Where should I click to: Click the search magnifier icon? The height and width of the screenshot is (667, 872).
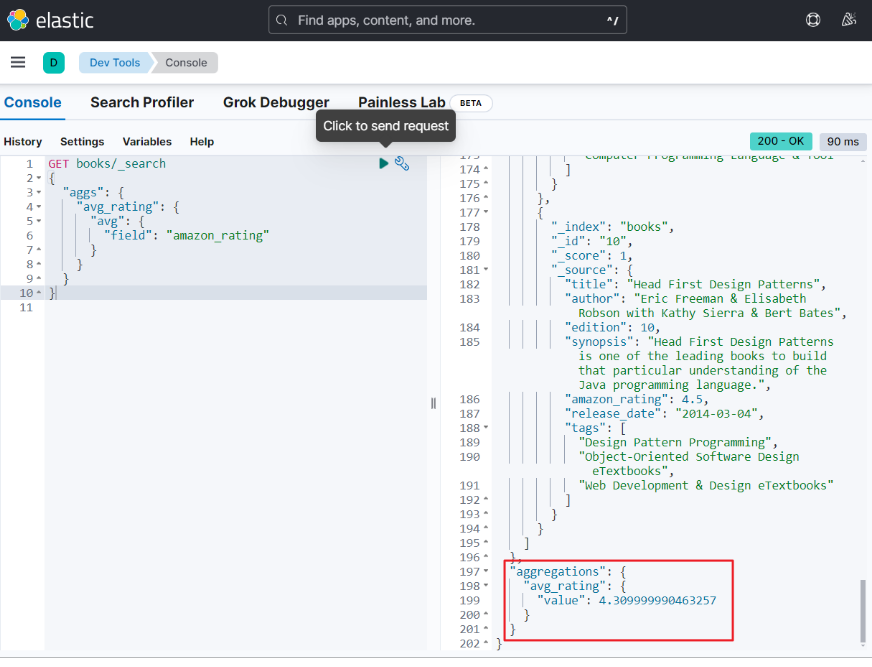pyautogui.click(x=282, y=21)
